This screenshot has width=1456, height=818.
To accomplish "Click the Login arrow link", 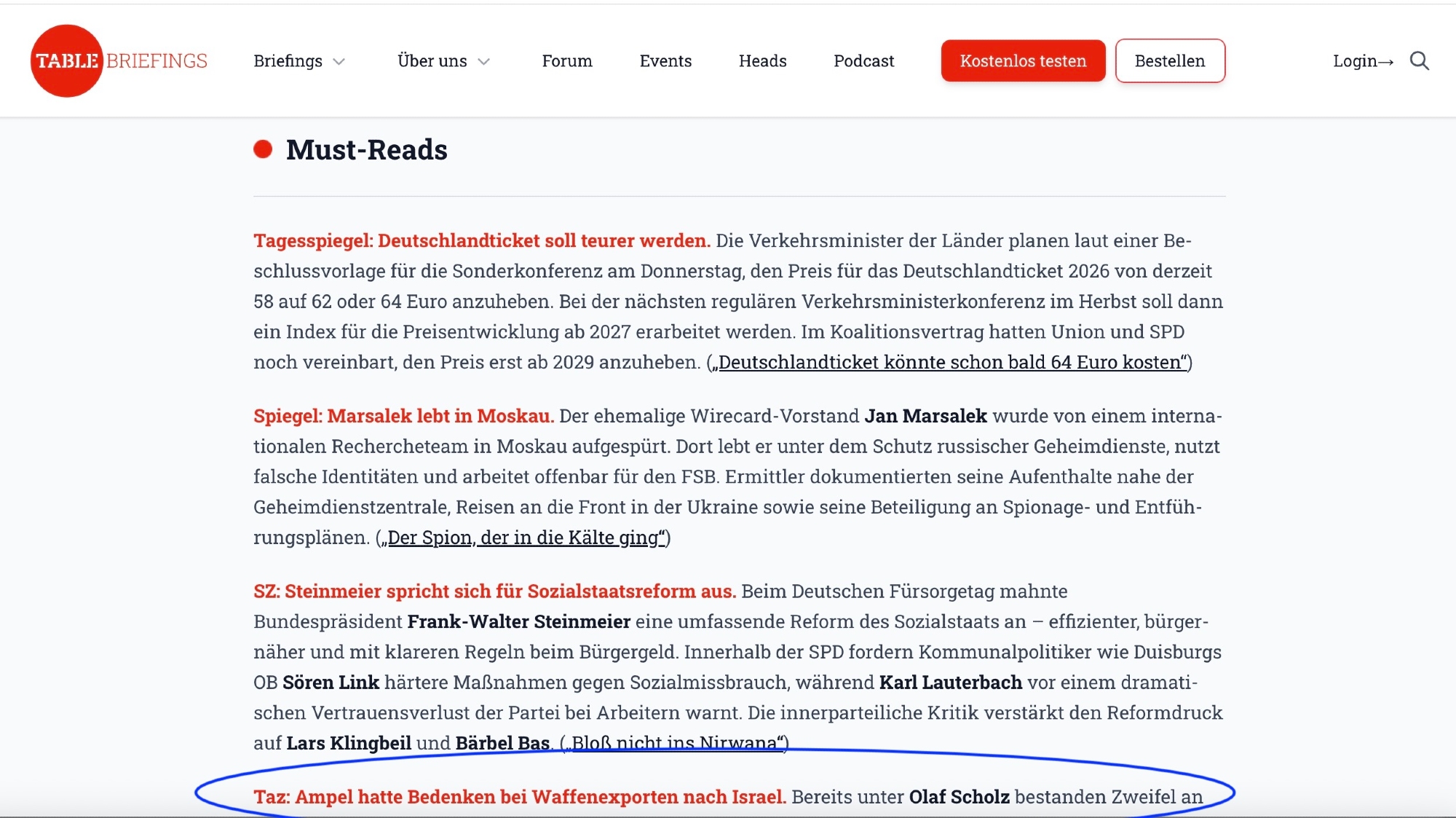I will [1363, 61].
